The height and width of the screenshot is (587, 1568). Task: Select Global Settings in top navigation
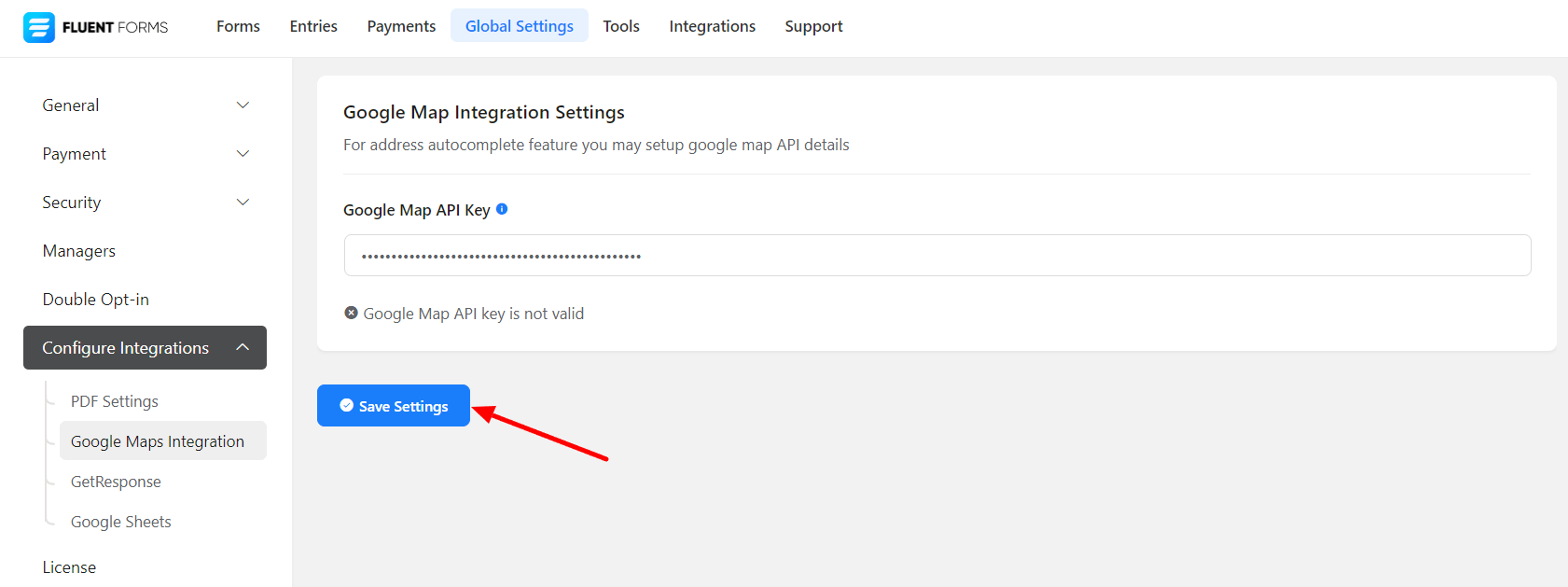(x=520, y=26)
